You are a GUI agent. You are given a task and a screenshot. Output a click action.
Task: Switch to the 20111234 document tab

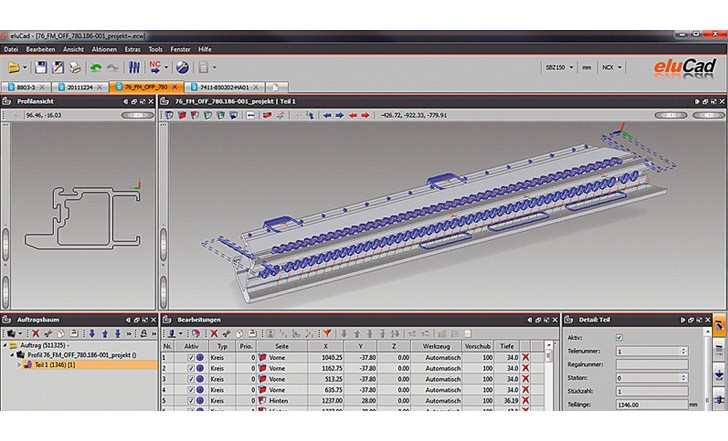click(80, 87)
